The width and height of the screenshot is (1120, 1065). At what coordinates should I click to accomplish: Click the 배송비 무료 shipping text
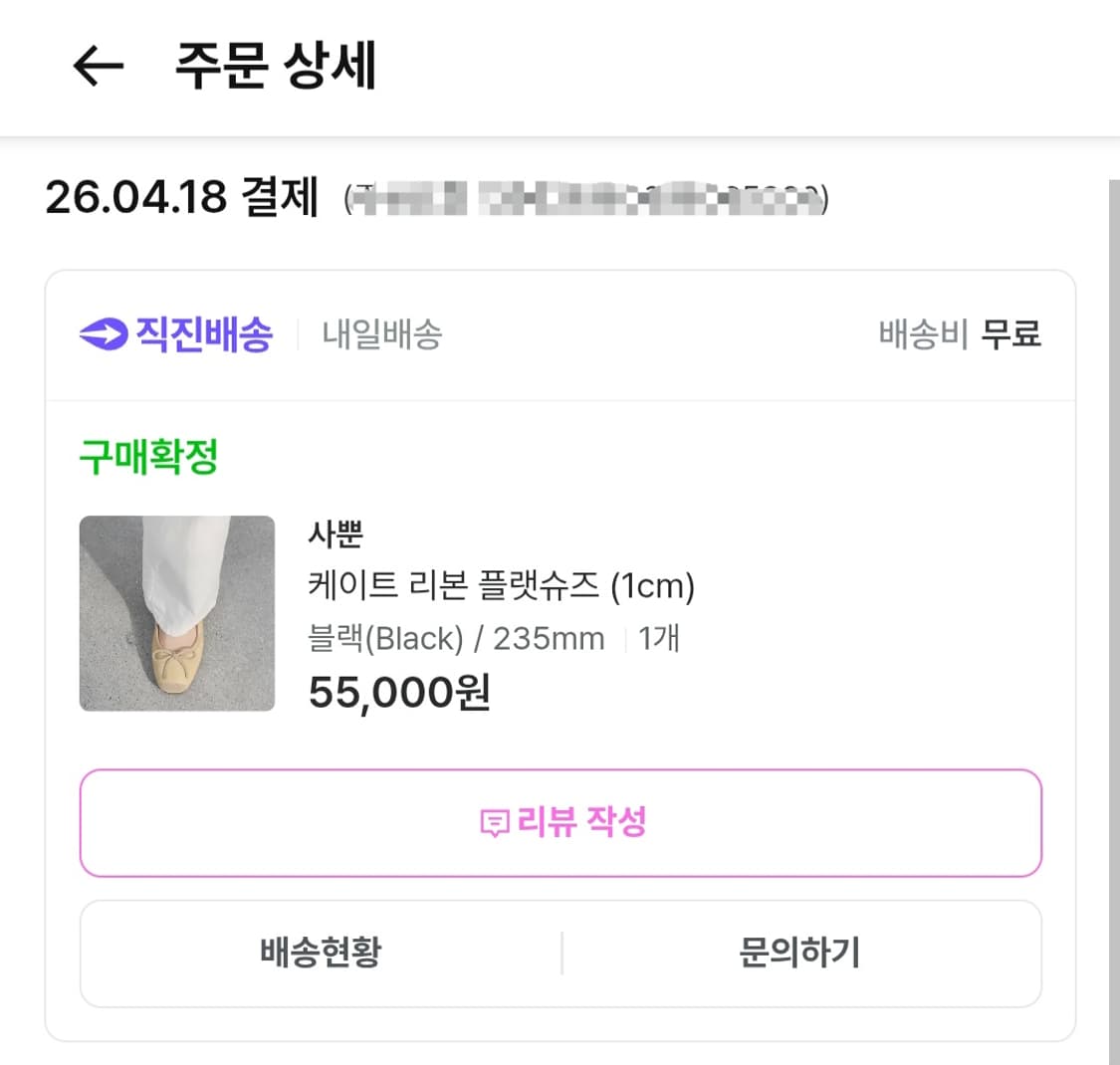coord(961,334)
